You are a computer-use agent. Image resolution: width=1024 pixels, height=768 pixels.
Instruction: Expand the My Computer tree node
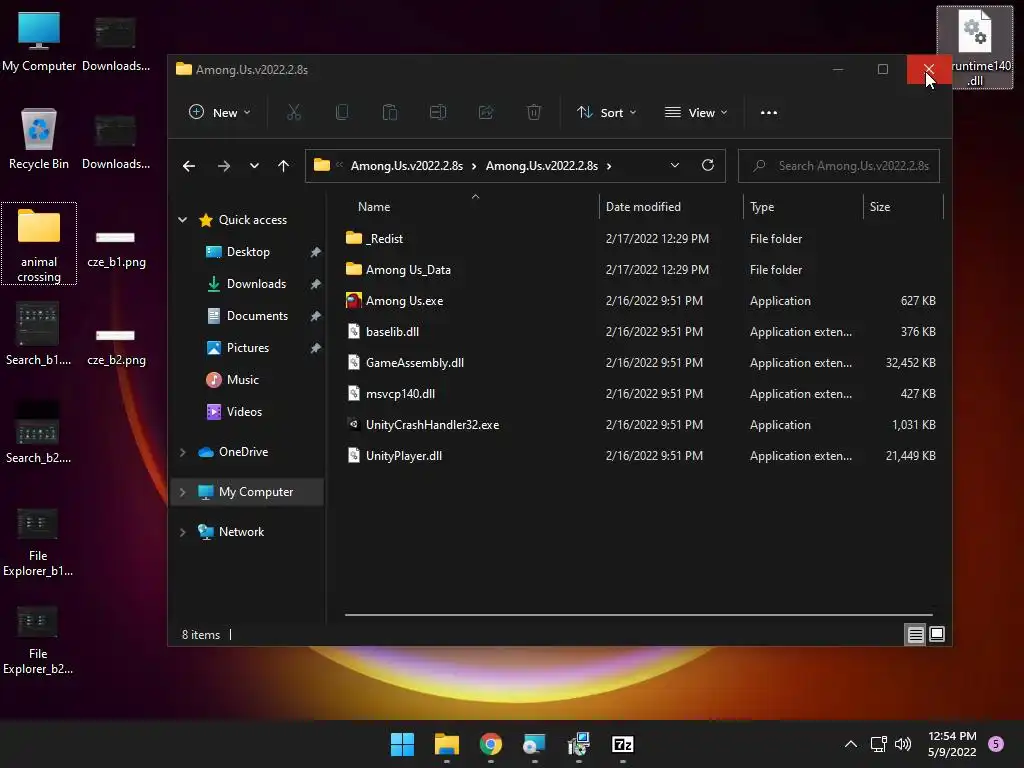183,492
